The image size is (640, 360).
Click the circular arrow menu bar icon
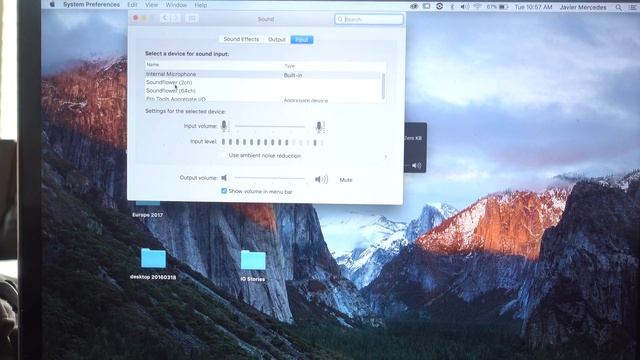(439, 7)
